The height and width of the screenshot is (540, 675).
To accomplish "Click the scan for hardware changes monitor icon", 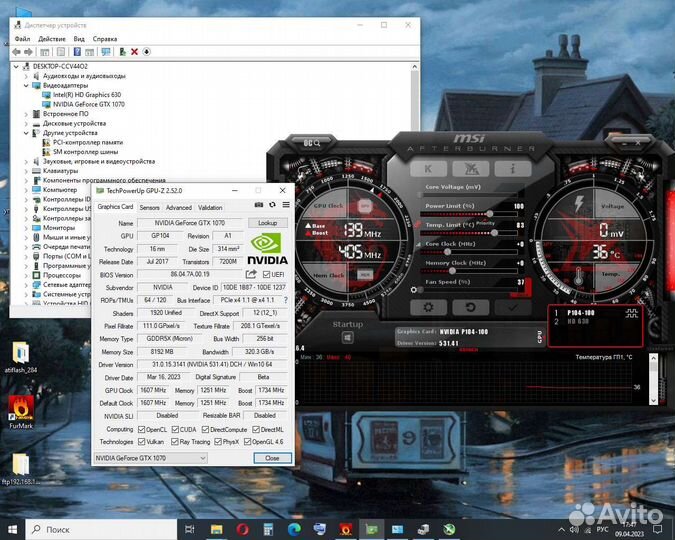I will [106, 52].
